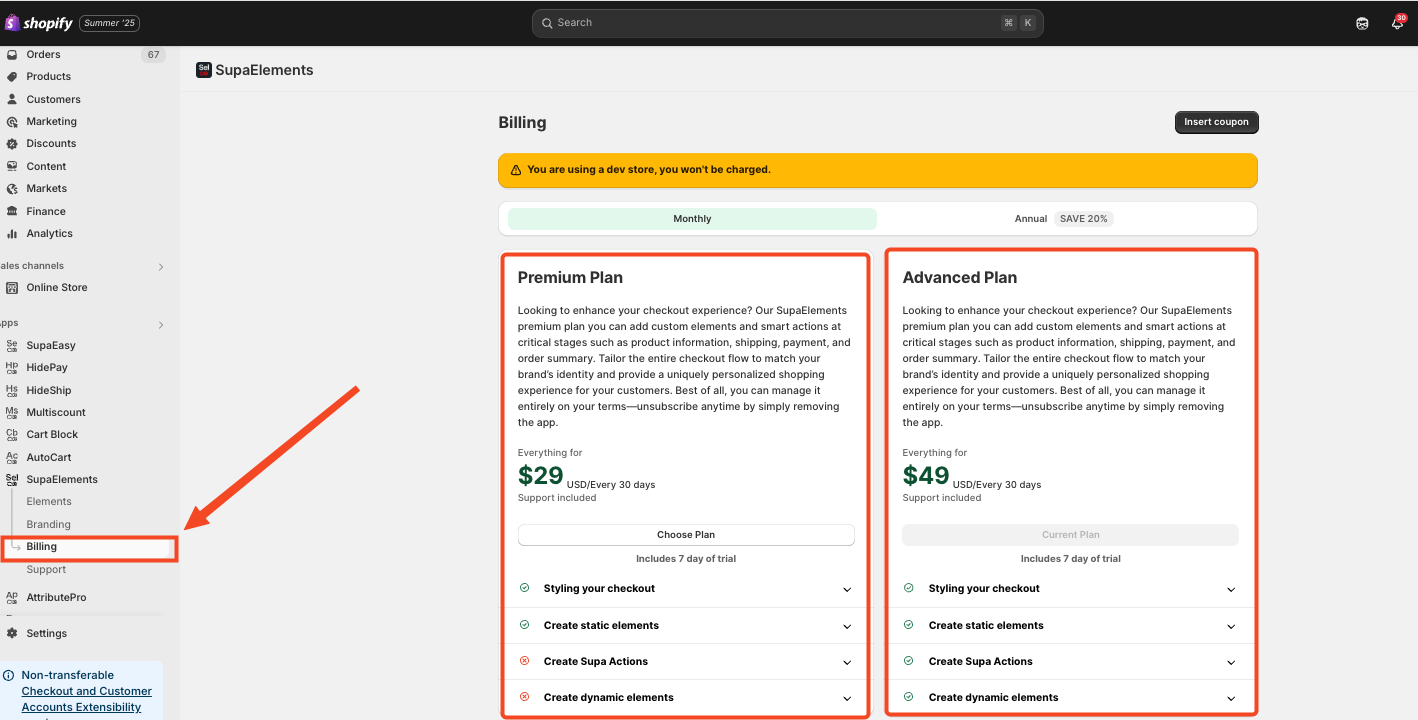Click the Marketing target icon

pyautogui.click(x=12, y=121)
